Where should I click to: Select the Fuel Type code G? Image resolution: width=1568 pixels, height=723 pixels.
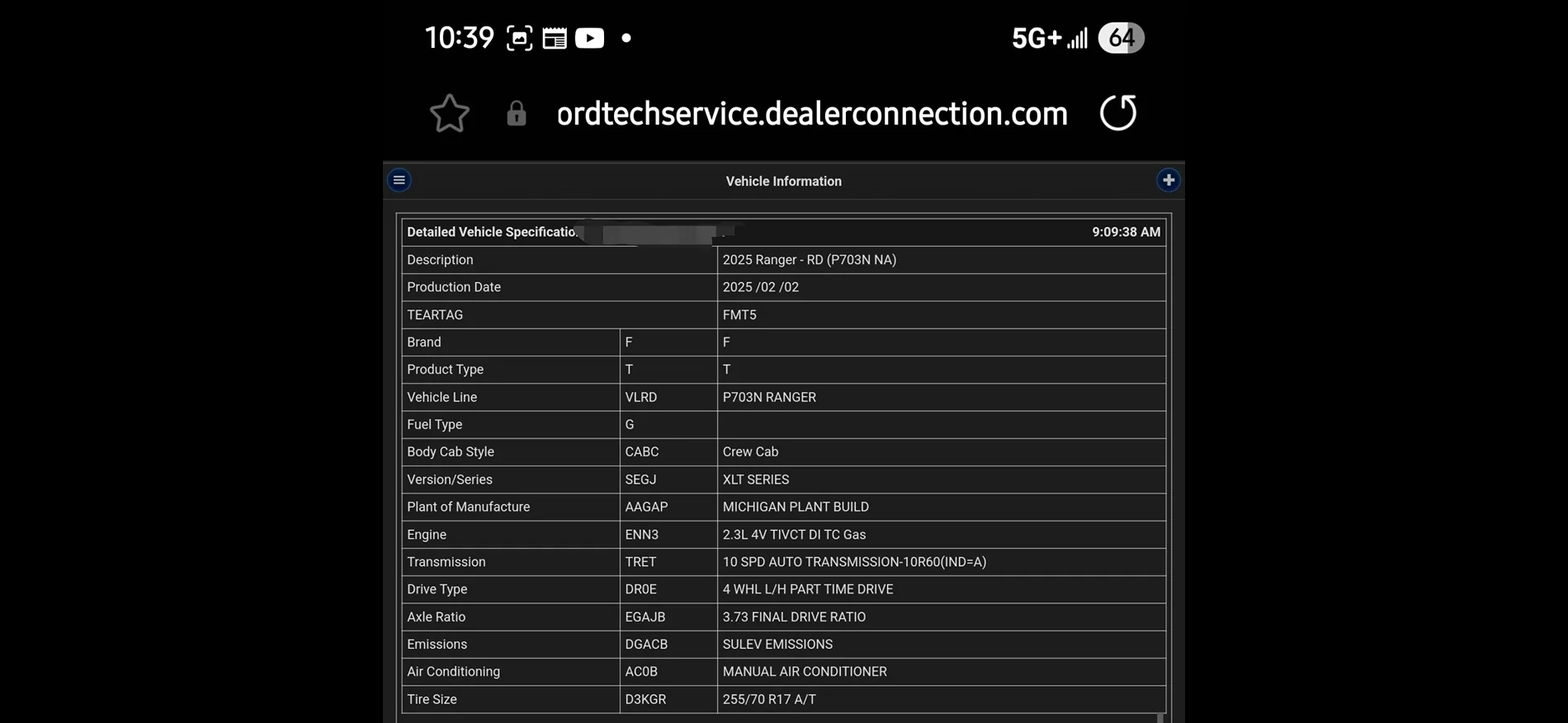630,424
